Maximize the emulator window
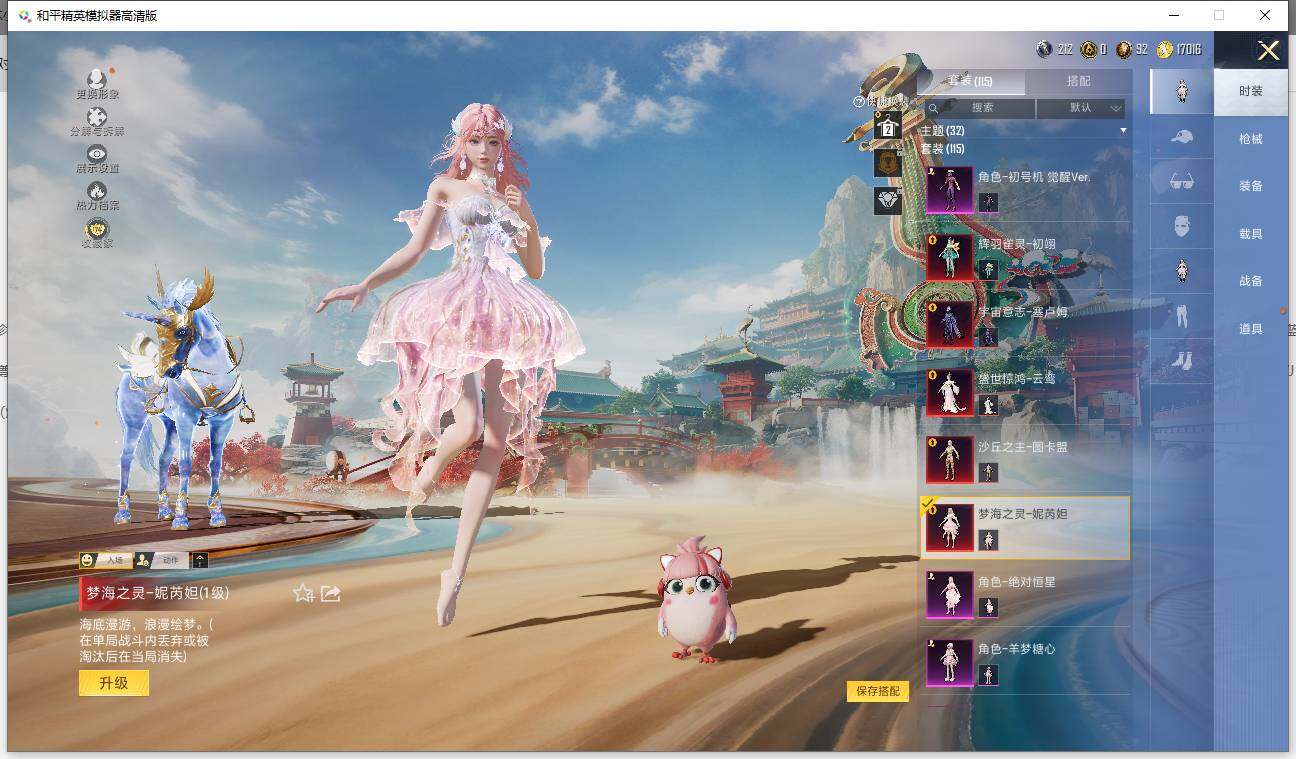The height and width of the screenshot is (759, 1296). pos(1219,15)
